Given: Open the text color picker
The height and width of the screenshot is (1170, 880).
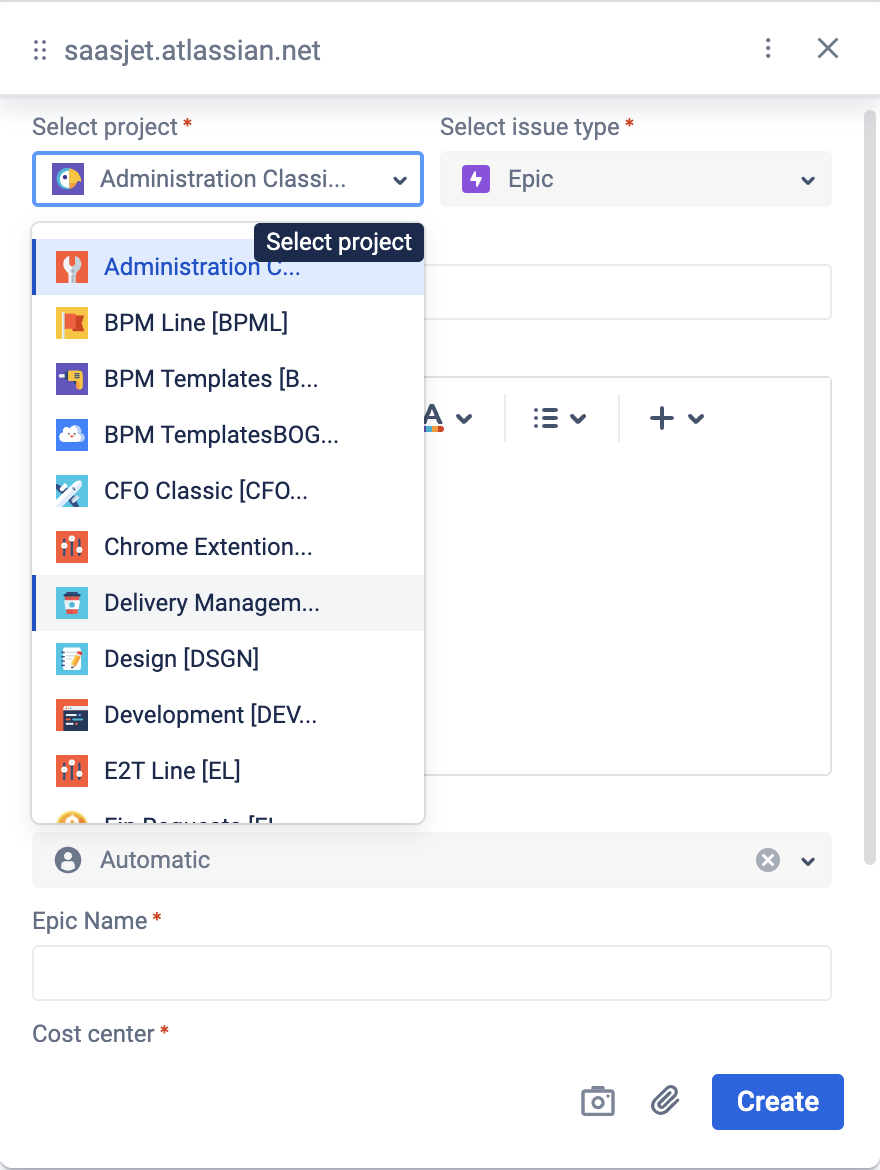Looking at the screenshot, I should [x=446, y=418].
